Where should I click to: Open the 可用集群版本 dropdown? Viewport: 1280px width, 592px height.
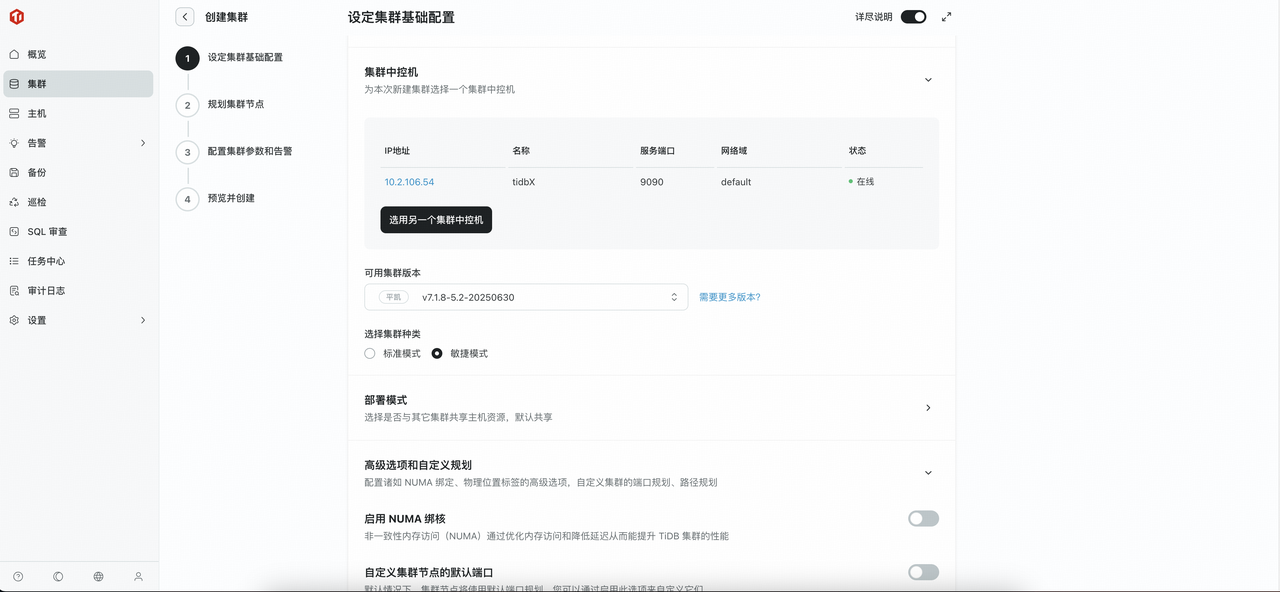(526, 297)
